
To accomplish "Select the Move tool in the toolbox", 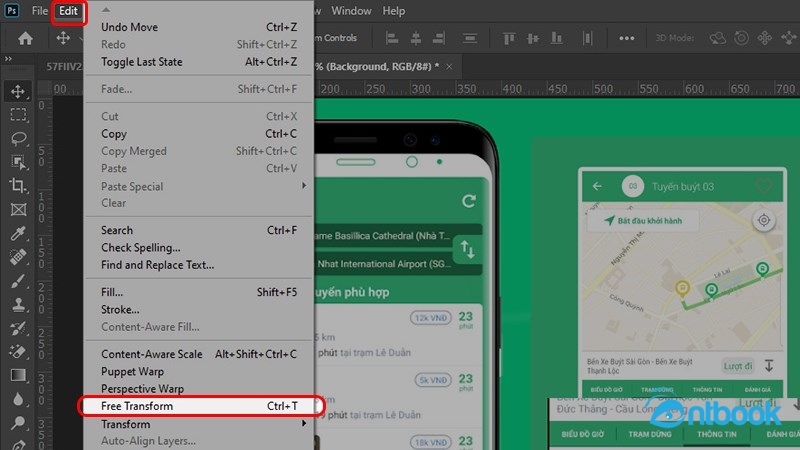I will (x=18, y=91).
